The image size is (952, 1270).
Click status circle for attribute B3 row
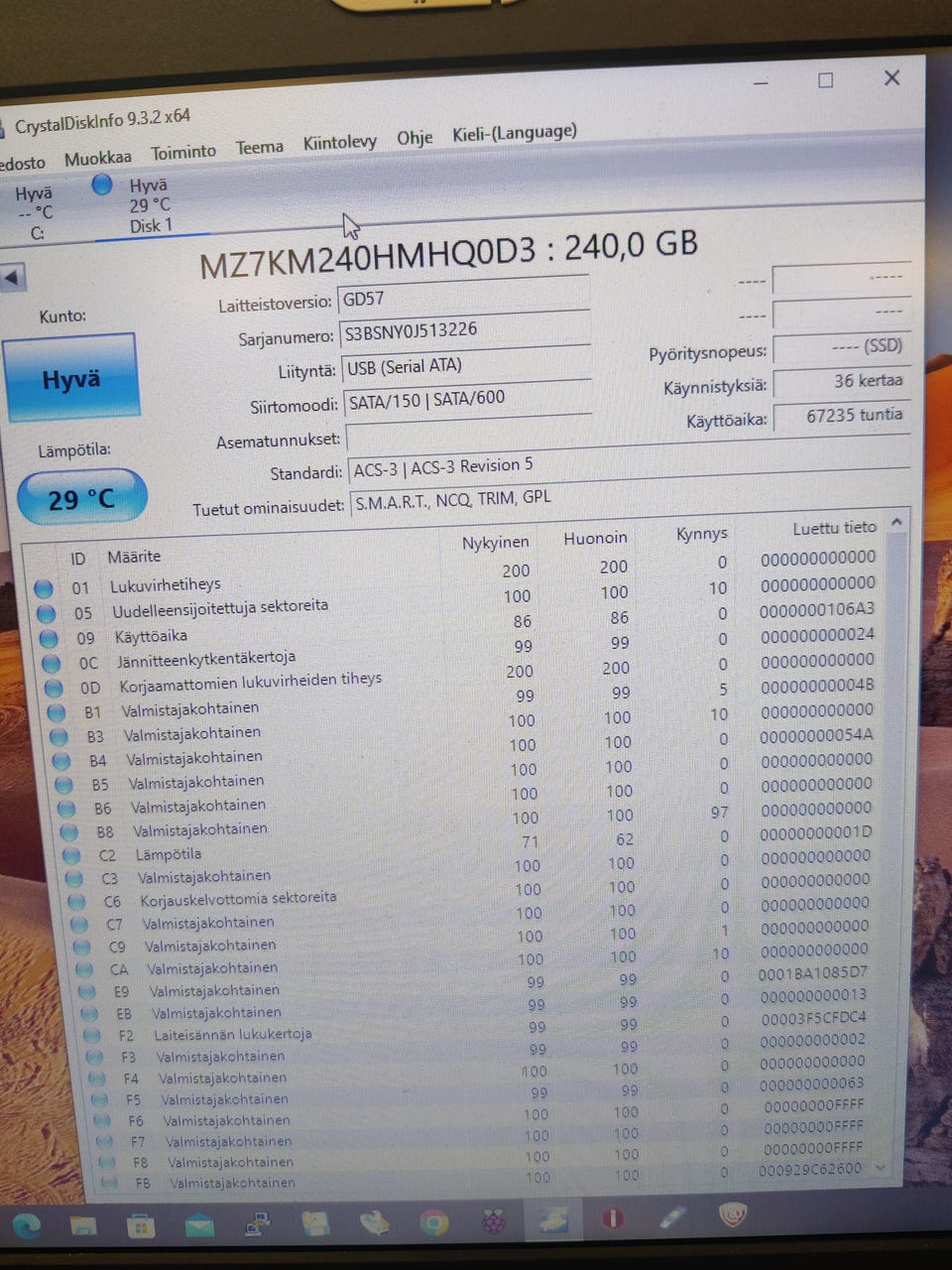point(59,737)
